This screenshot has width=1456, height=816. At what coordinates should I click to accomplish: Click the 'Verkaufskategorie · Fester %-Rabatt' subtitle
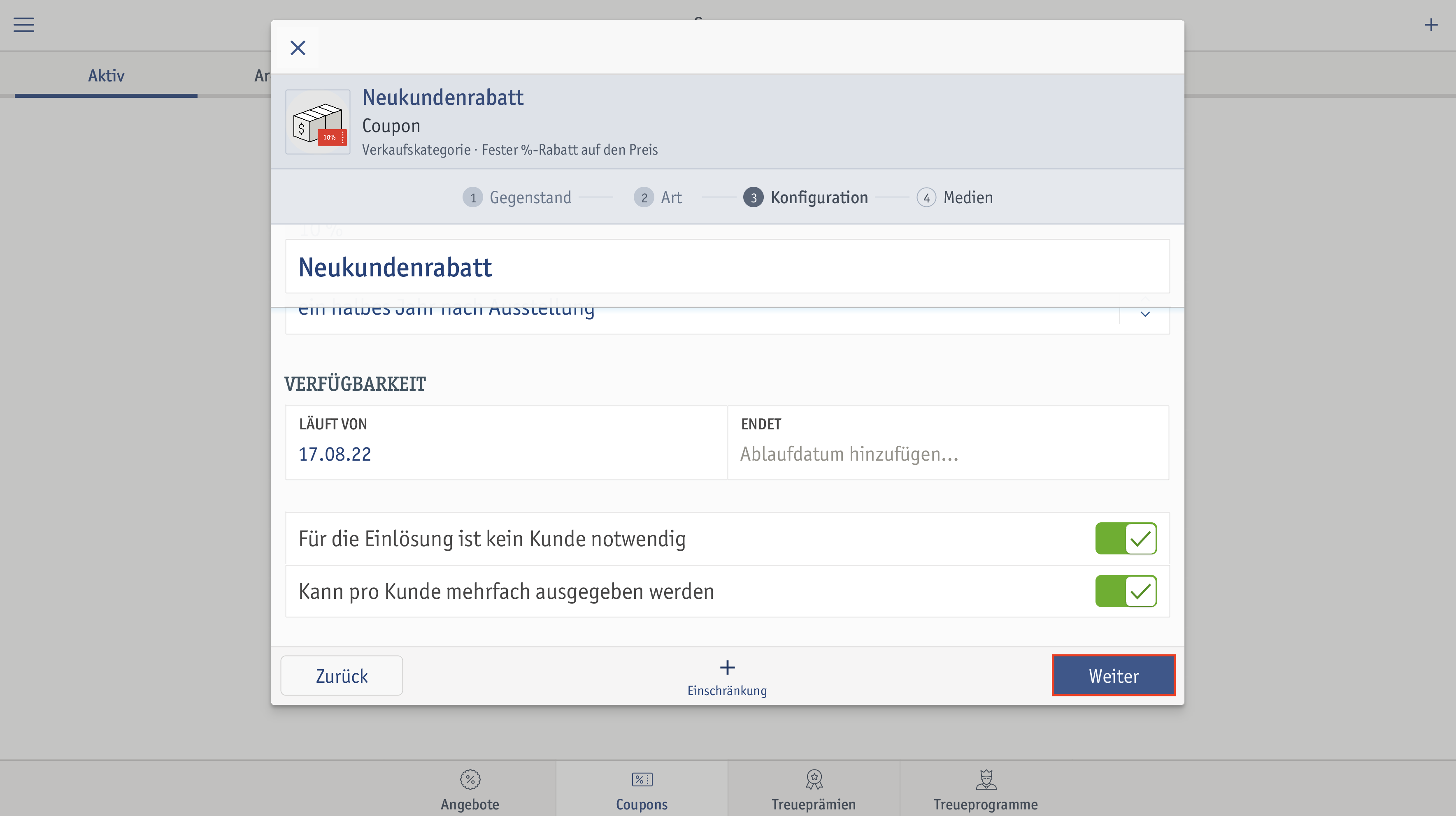point(510,150)
